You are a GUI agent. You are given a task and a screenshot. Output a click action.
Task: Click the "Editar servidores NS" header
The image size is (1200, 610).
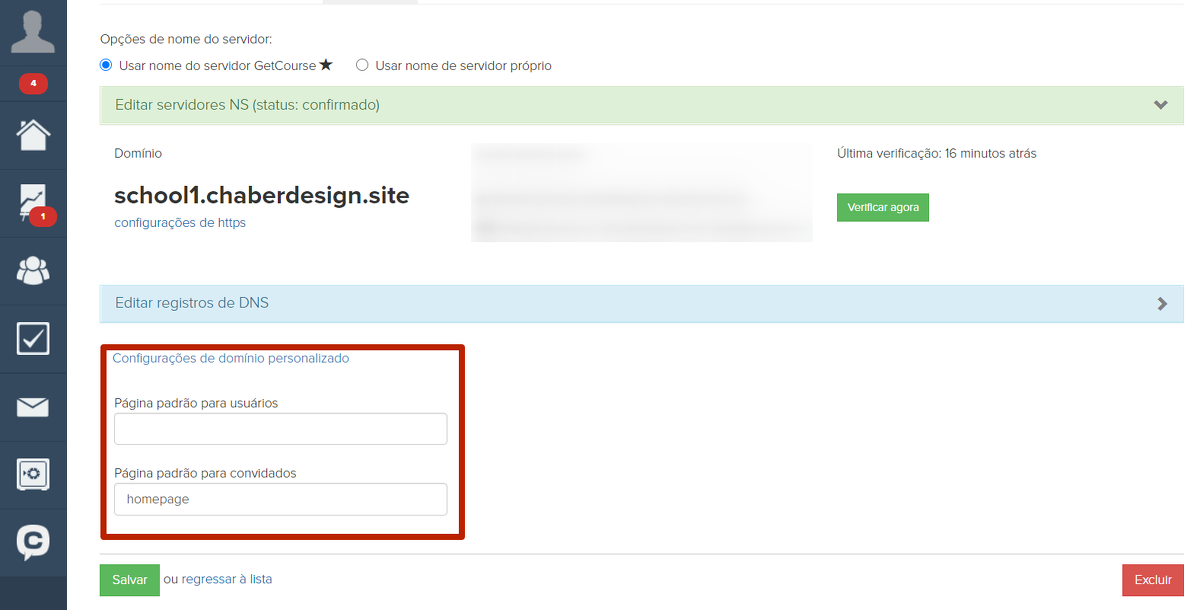click(x=247, y=105)
